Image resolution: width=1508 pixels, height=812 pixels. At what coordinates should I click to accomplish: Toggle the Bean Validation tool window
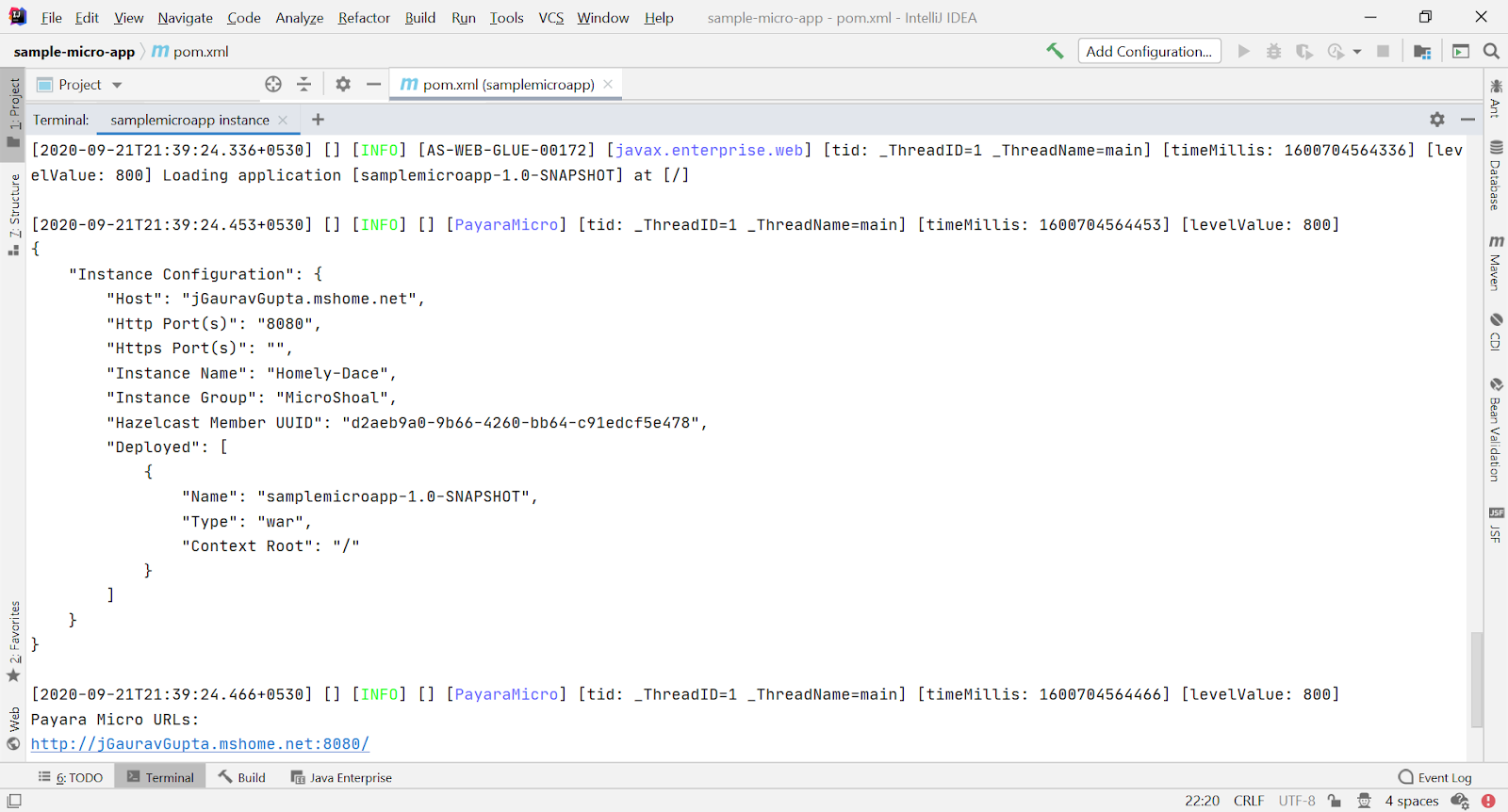coord(1496,429)
